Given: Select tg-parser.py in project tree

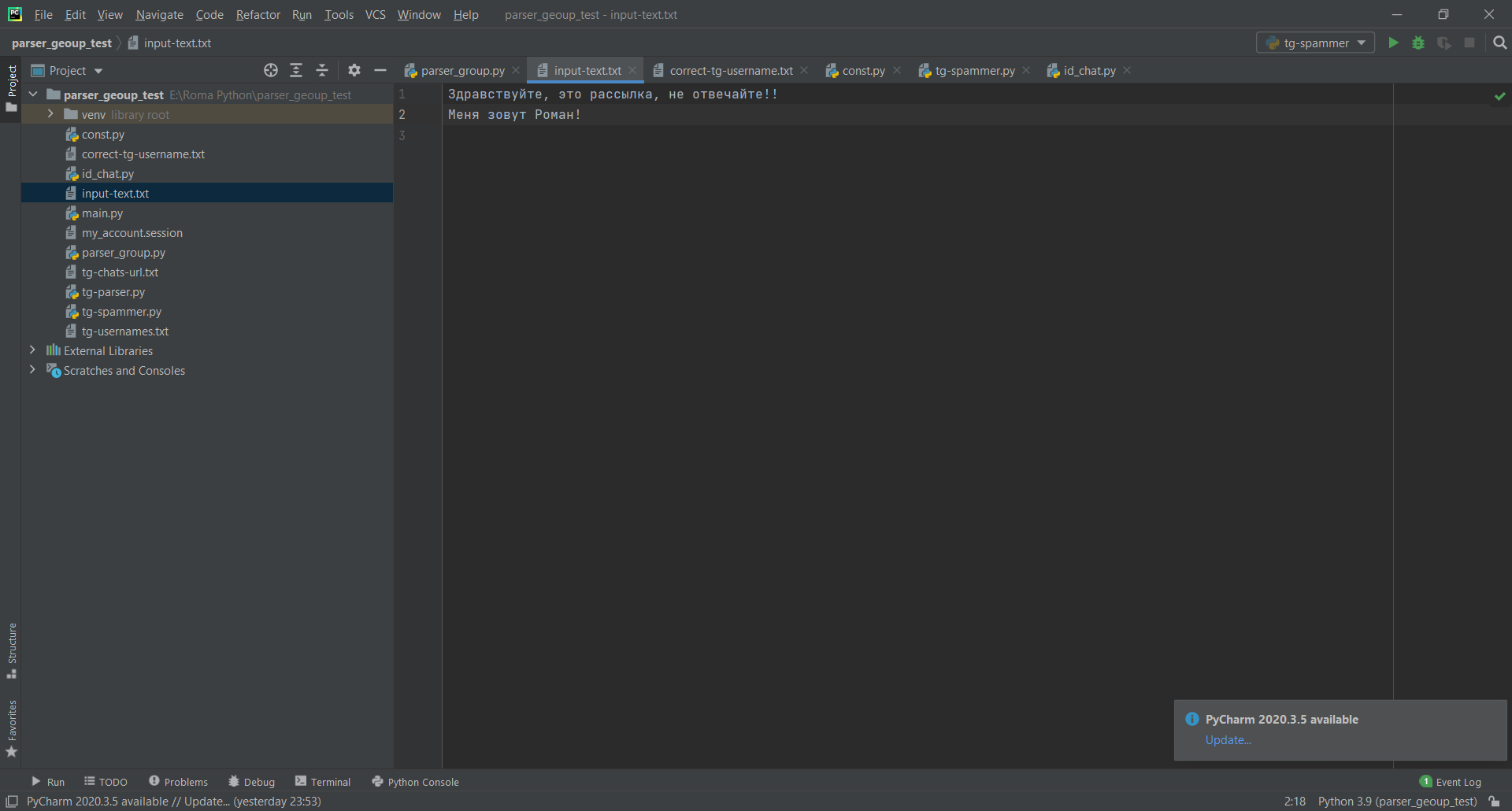Looking at the screenshot, I should tap(207, 291).
